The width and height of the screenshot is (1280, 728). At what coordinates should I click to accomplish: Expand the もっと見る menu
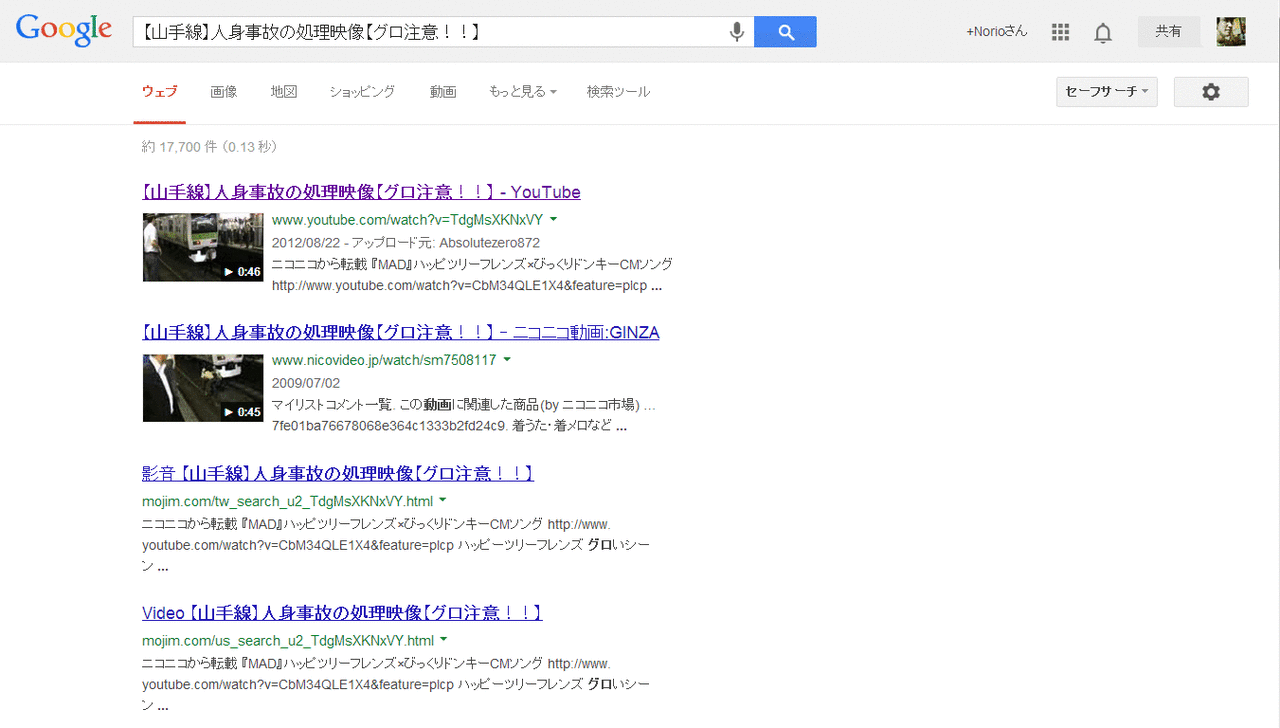tap(522, 92)
